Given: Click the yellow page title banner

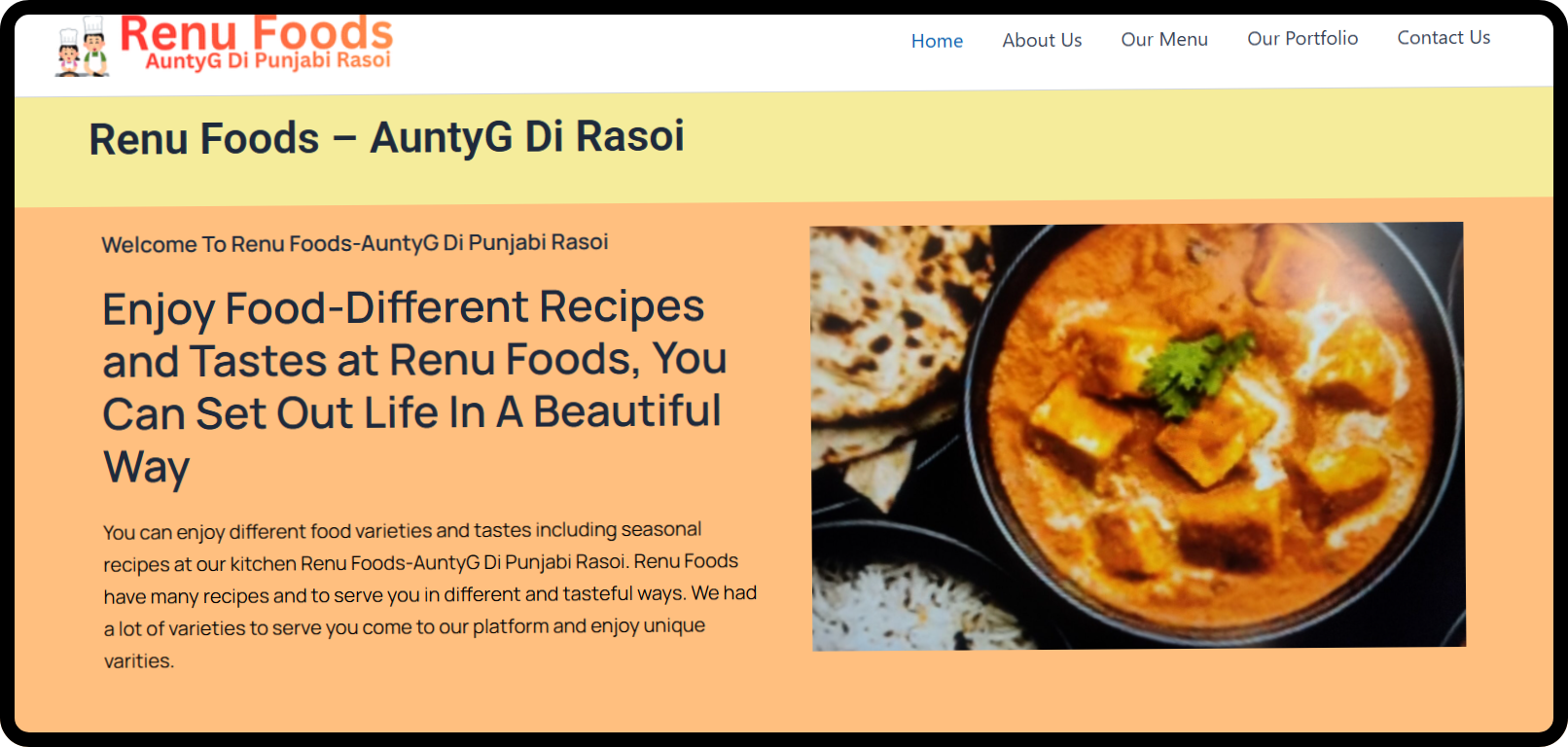Looking at the screenshot, I should 784,146.
